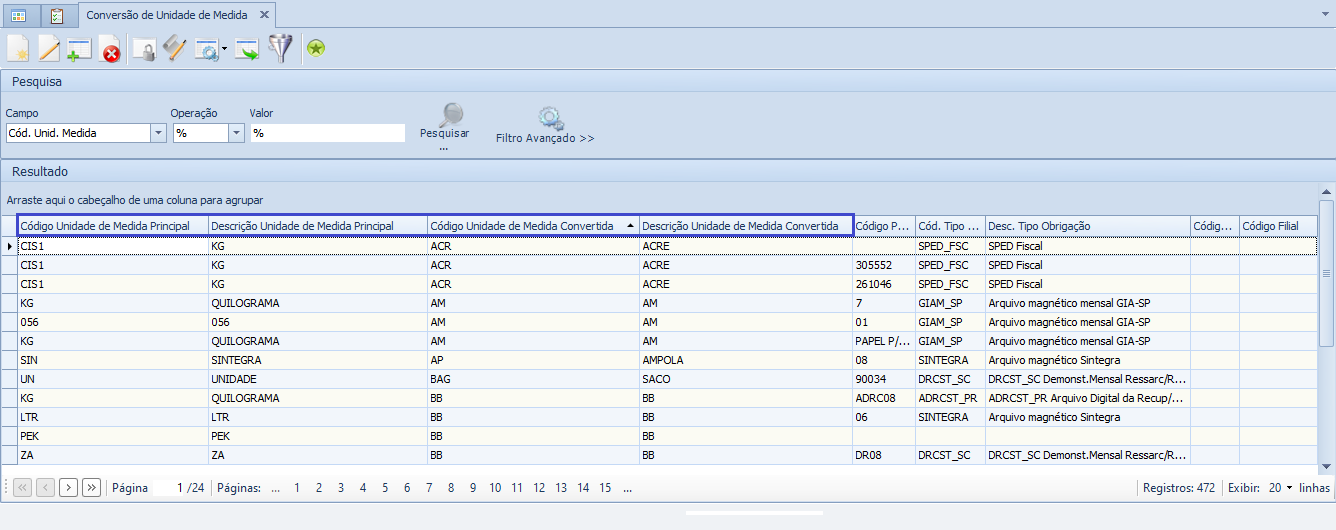The image size is (1336, 530).
Task: Click the Valor search input field
Action: 327,133
